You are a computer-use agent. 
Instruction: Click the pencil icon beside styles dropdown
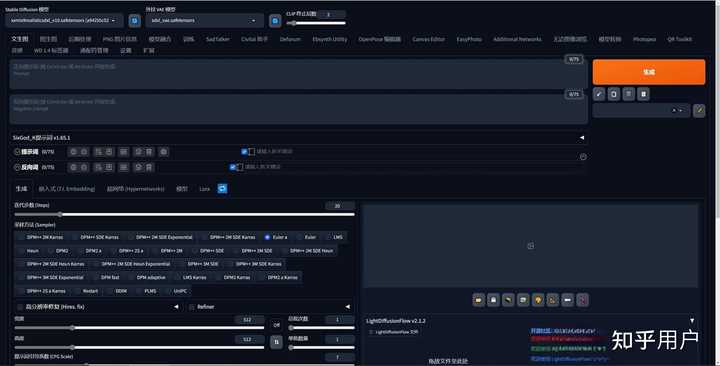[699, 110]
